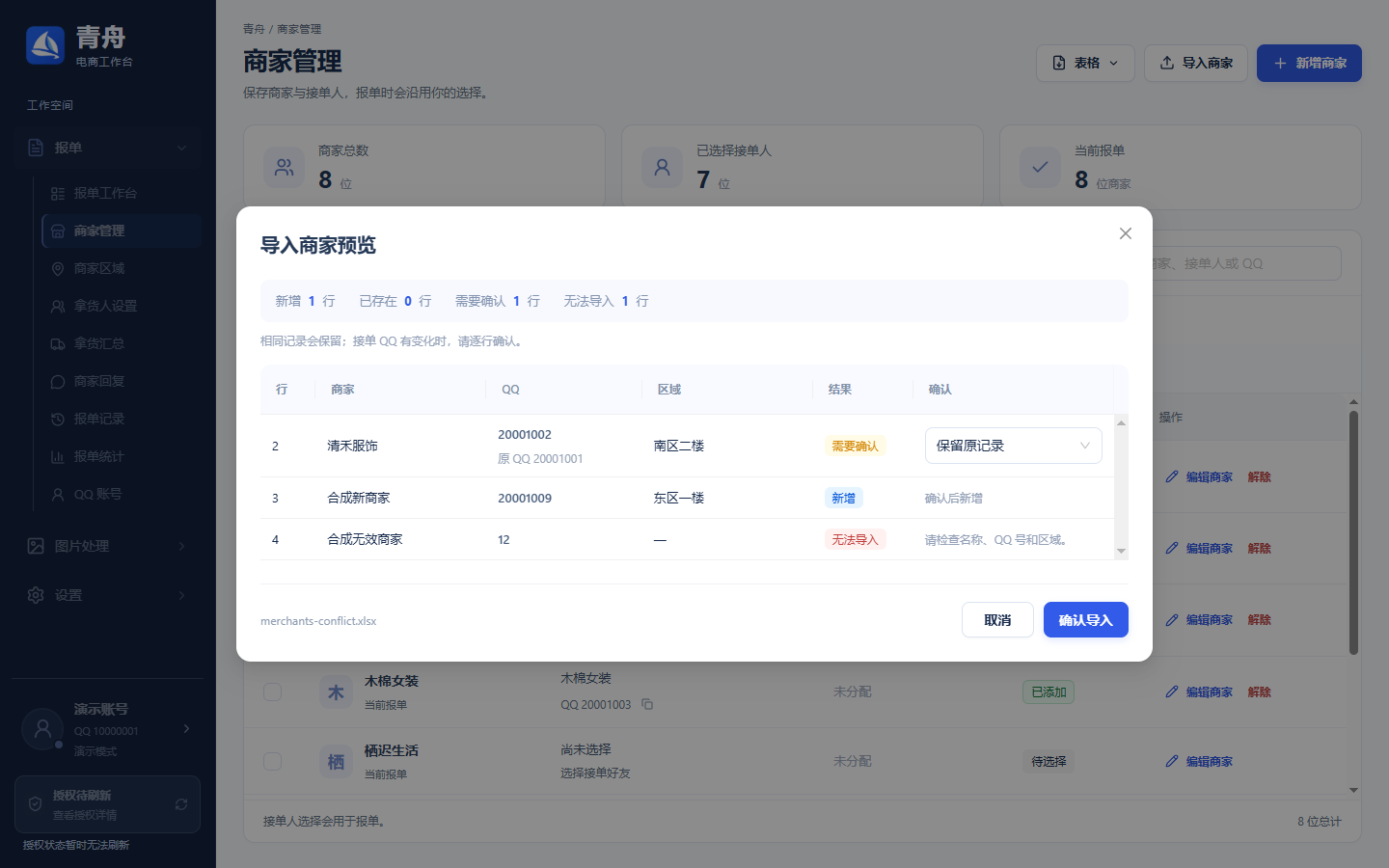Click the 报单 document icon

tap(36, 148)
